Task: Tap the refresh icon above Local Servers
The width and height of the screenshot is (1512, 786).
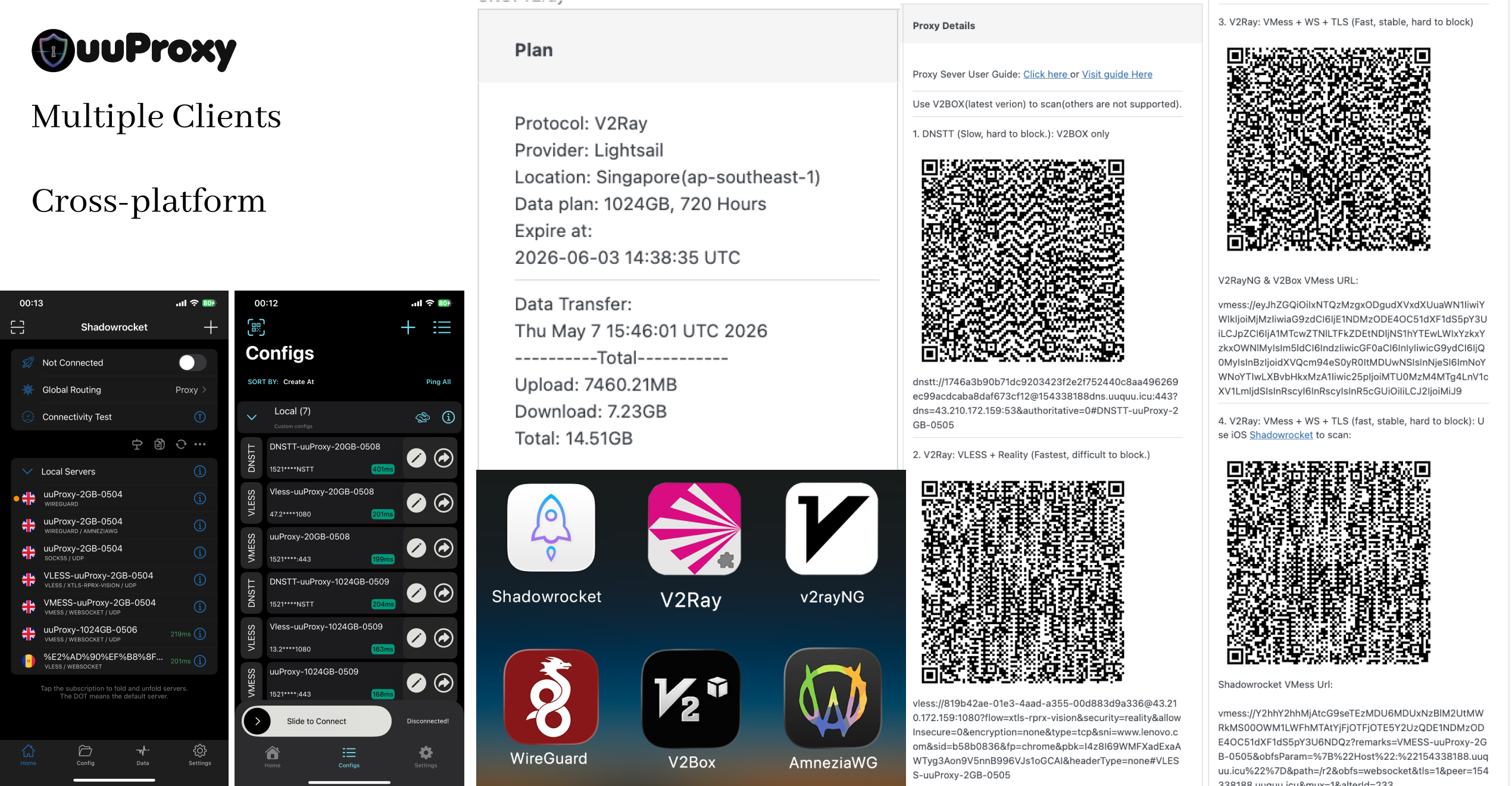Action: pos(181,444)
